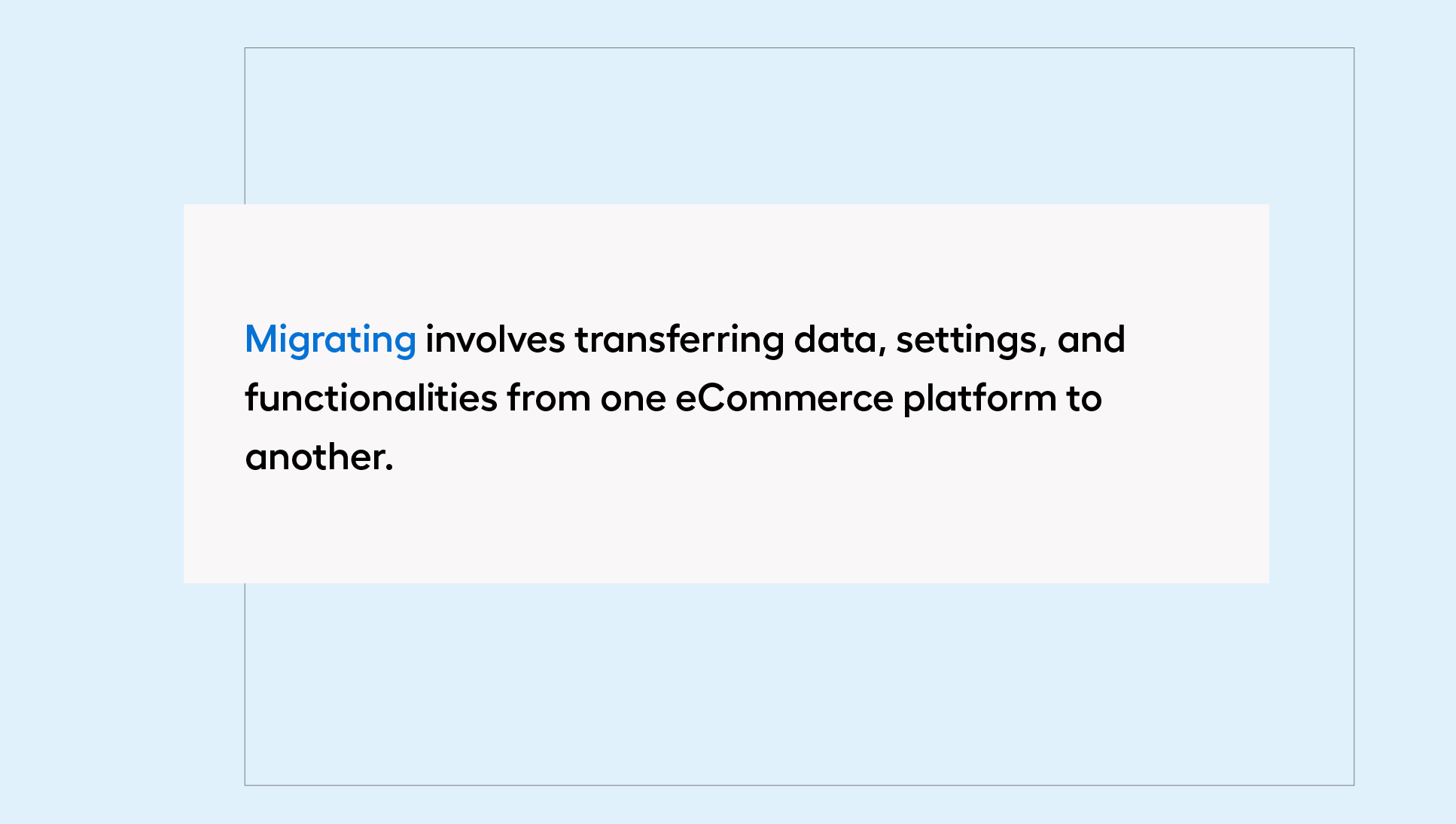Click the capital M in Migrating
This screenshot has width=1456, height=824.
261,339
